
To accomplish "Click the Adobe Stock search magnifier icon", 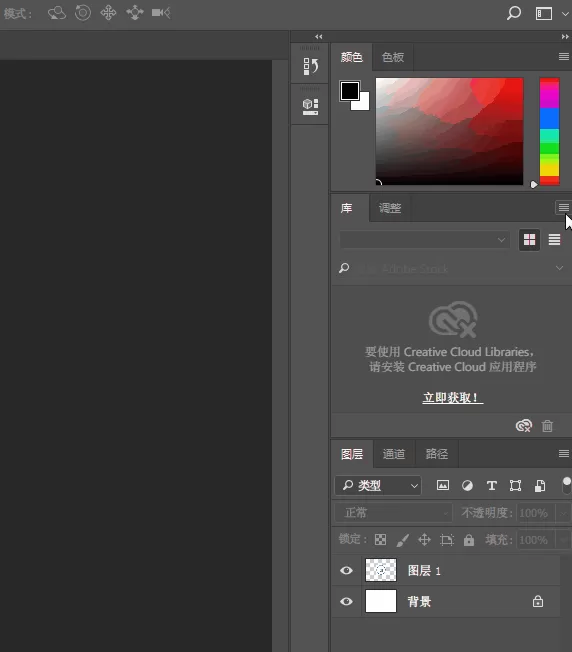I will [x=344, y=268].
